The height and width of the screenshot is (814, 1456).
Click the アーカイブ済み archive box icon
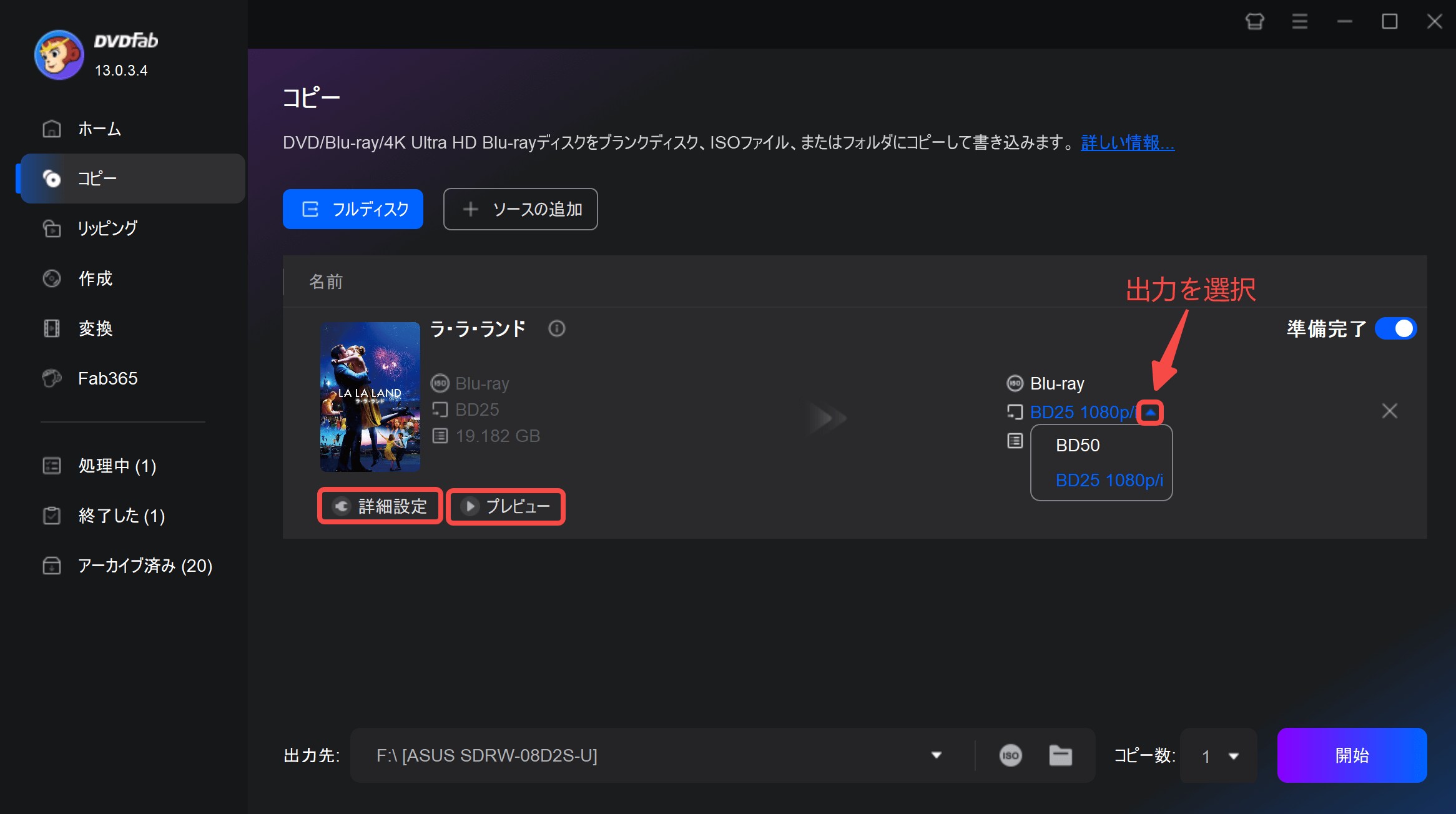coord(52,566)
